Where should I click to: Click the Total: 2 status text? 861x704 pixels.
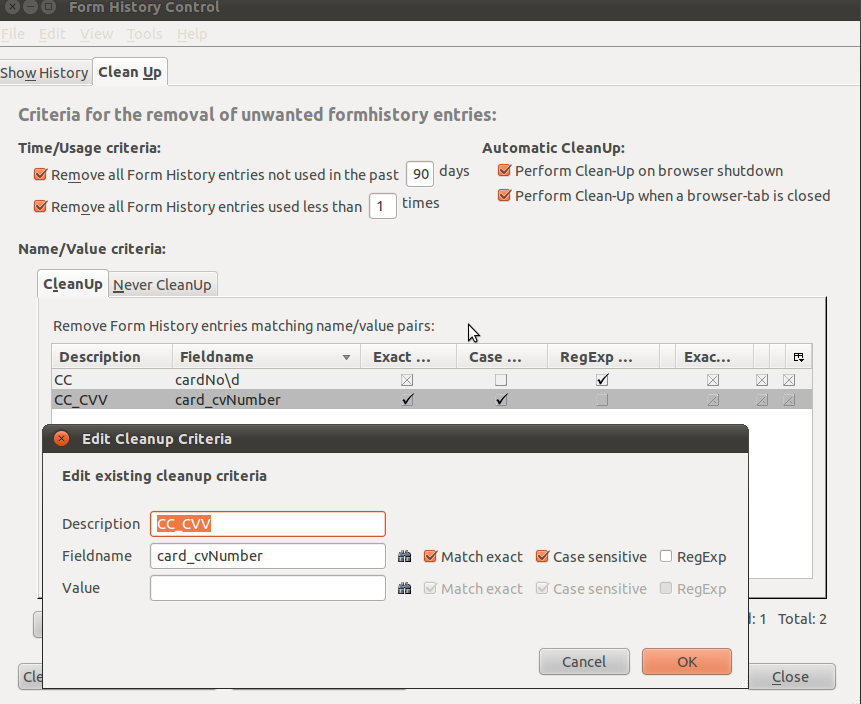[x=802, y=619]
